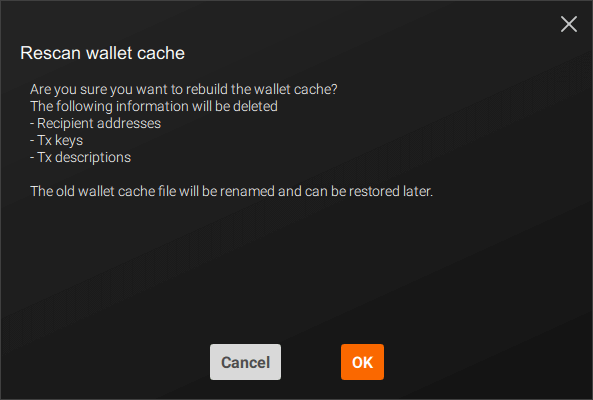Select the 'Recipient addresses' list line
This screenshot has width=593, height=400.
pyautogui.click(x=95, y=123)
